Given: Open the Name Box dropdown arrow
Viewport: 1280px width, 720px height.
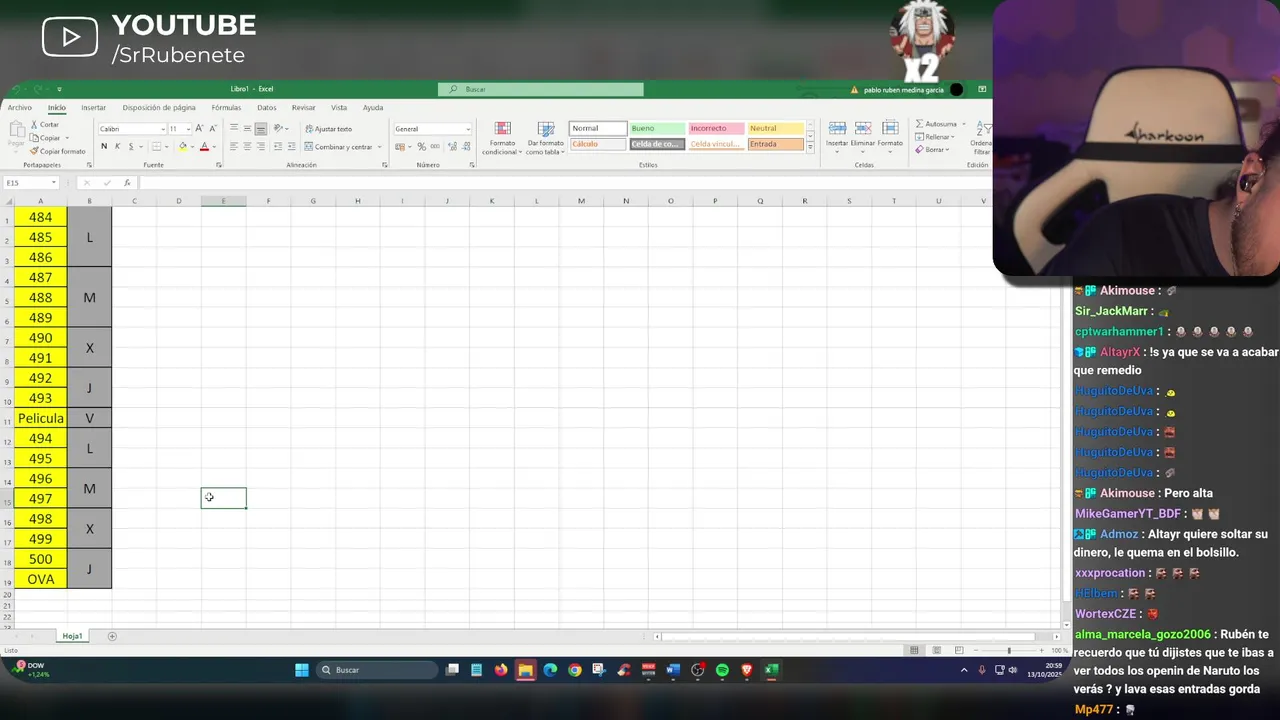Looking at the screenshot, I should (x=54, y=183).
